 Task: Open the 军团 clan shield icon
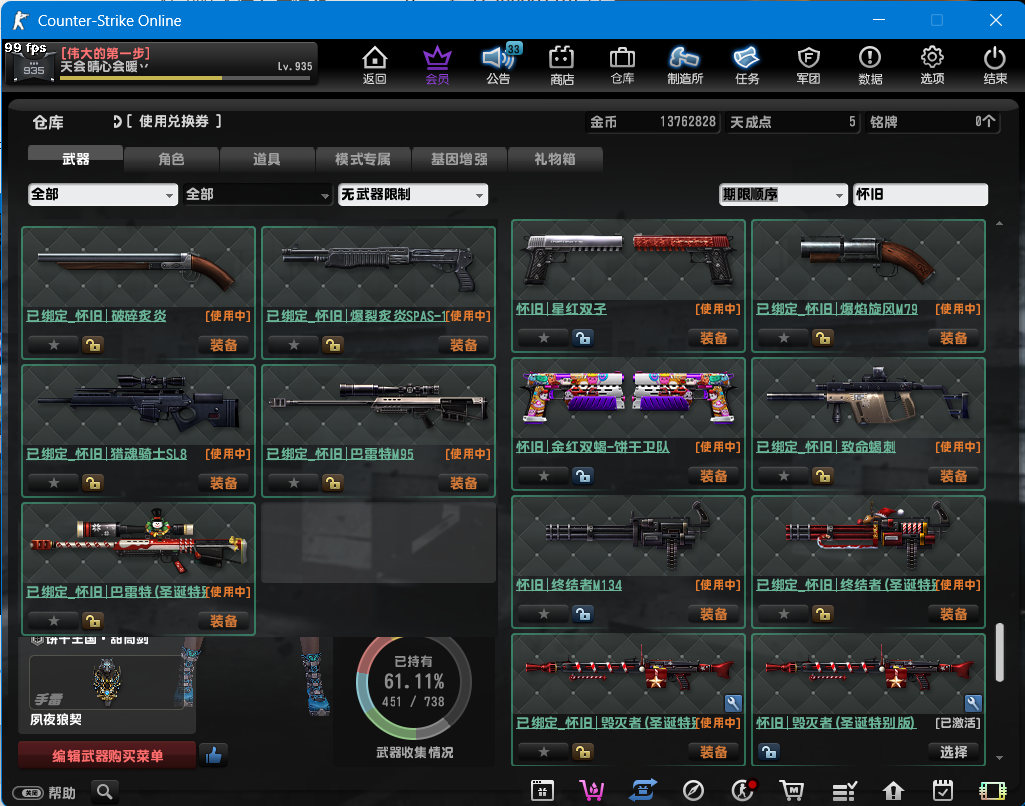(x=809, y=65)
